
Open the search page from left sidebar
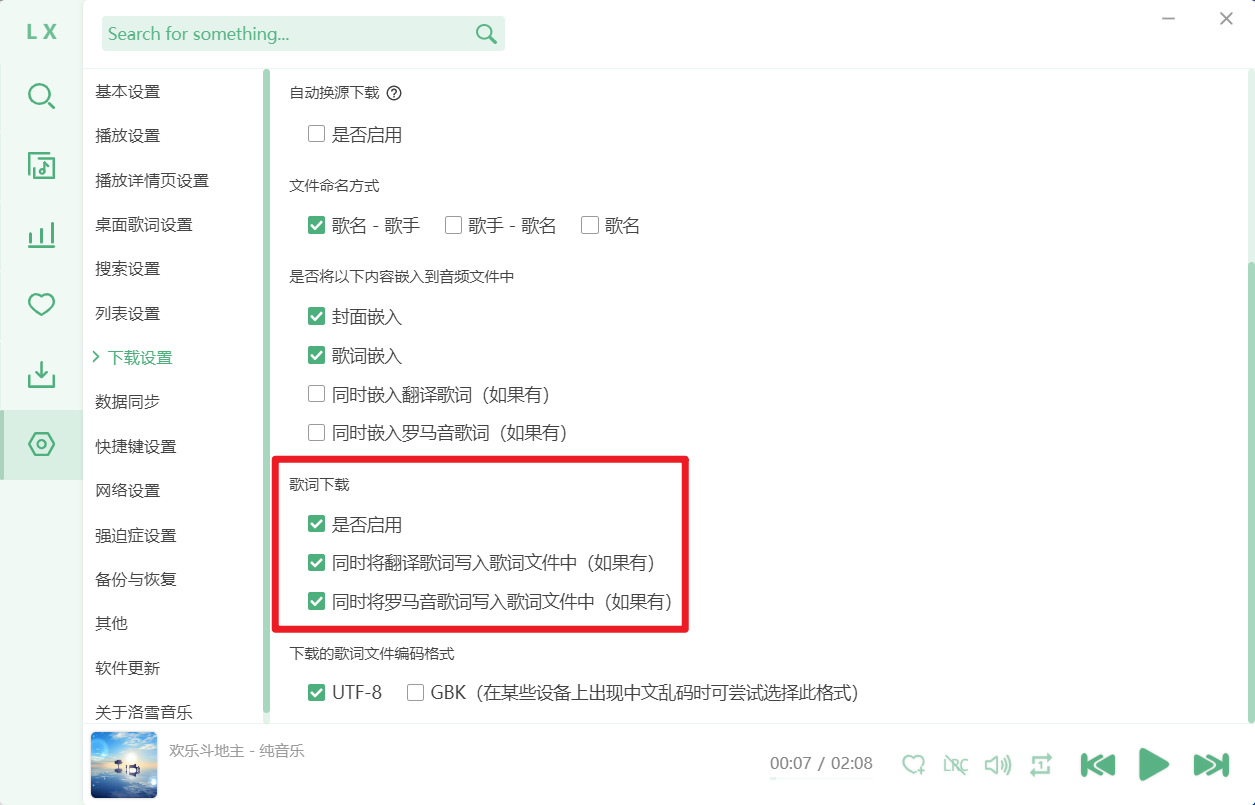(41, 97)
